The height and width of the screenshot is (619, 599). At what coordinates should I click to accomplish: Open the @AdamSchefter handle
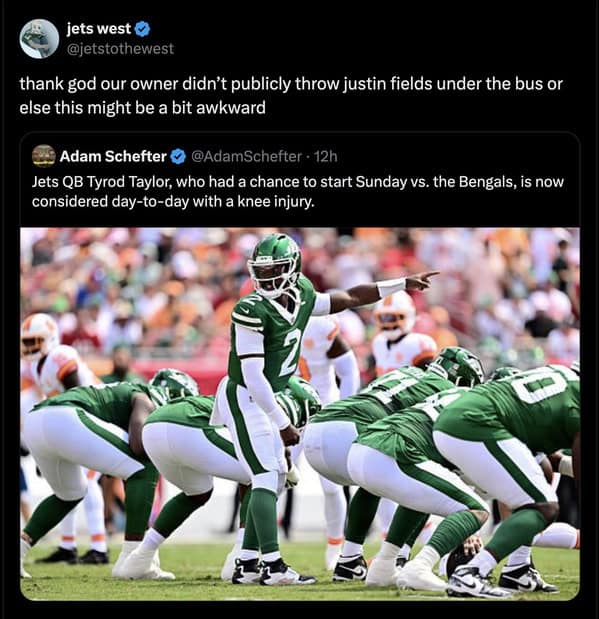coord(246,156)
